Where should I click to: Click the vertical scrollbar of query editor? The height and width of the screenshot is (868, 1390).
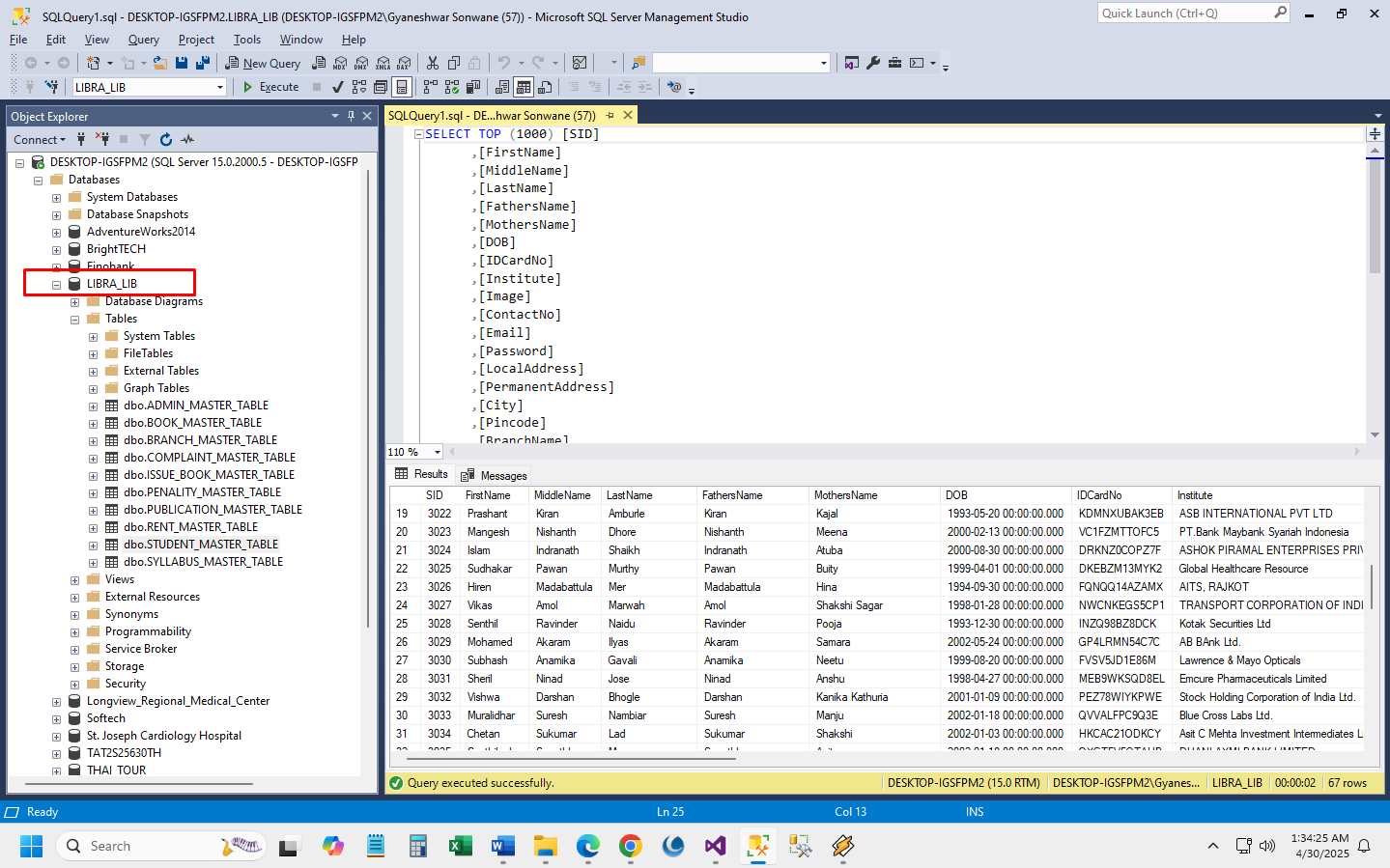(x=1375, y=216)
